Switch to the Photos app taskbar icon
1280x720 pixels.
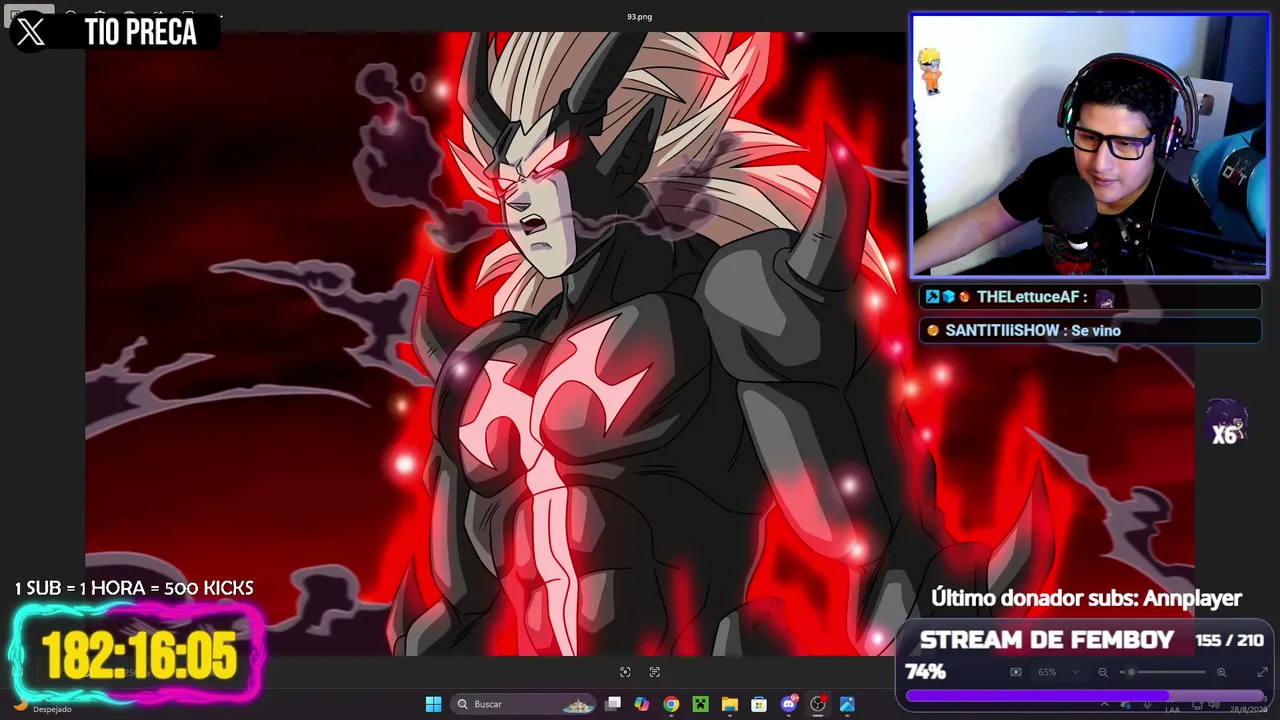847,704
